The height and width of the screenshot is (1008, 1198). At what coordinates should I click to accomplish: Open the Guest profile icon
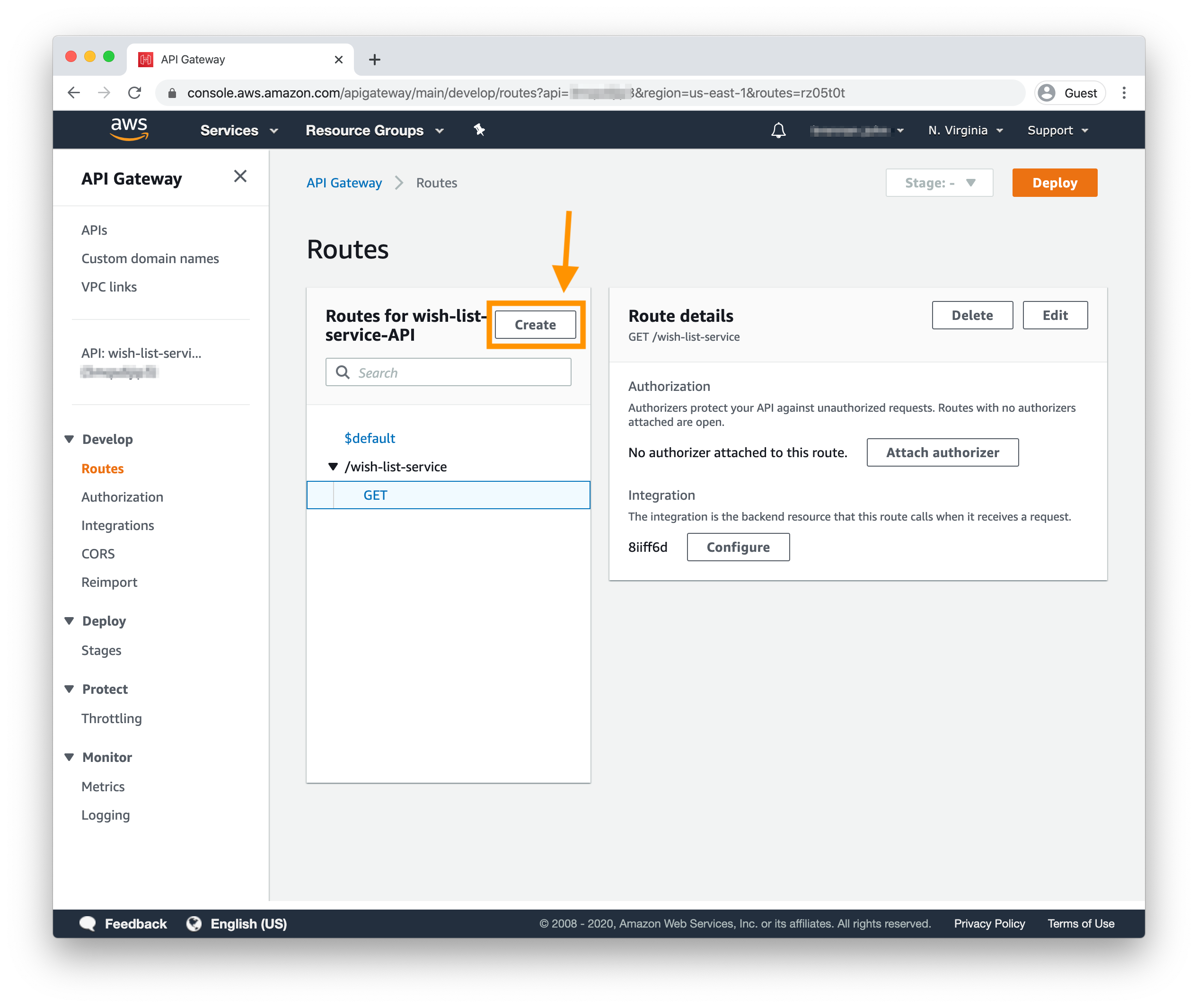pyautogui.click(x=1047, y=93)
